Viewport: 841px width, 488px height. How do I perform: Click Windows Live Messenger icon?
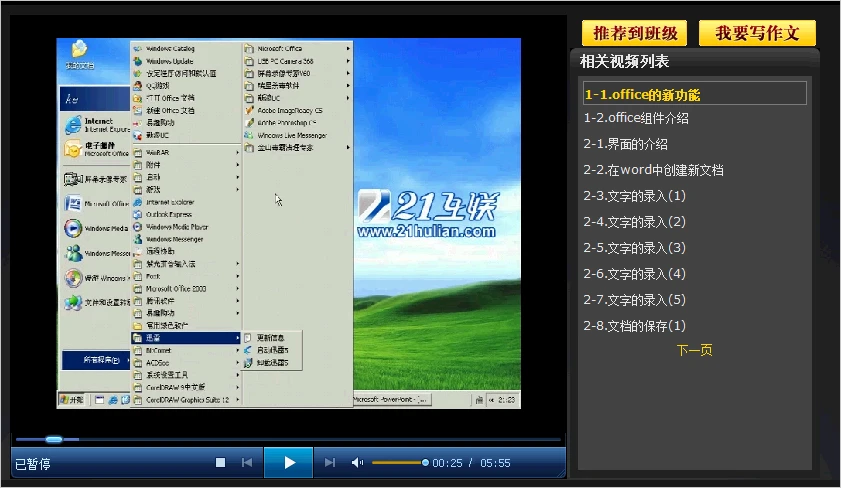249,135
